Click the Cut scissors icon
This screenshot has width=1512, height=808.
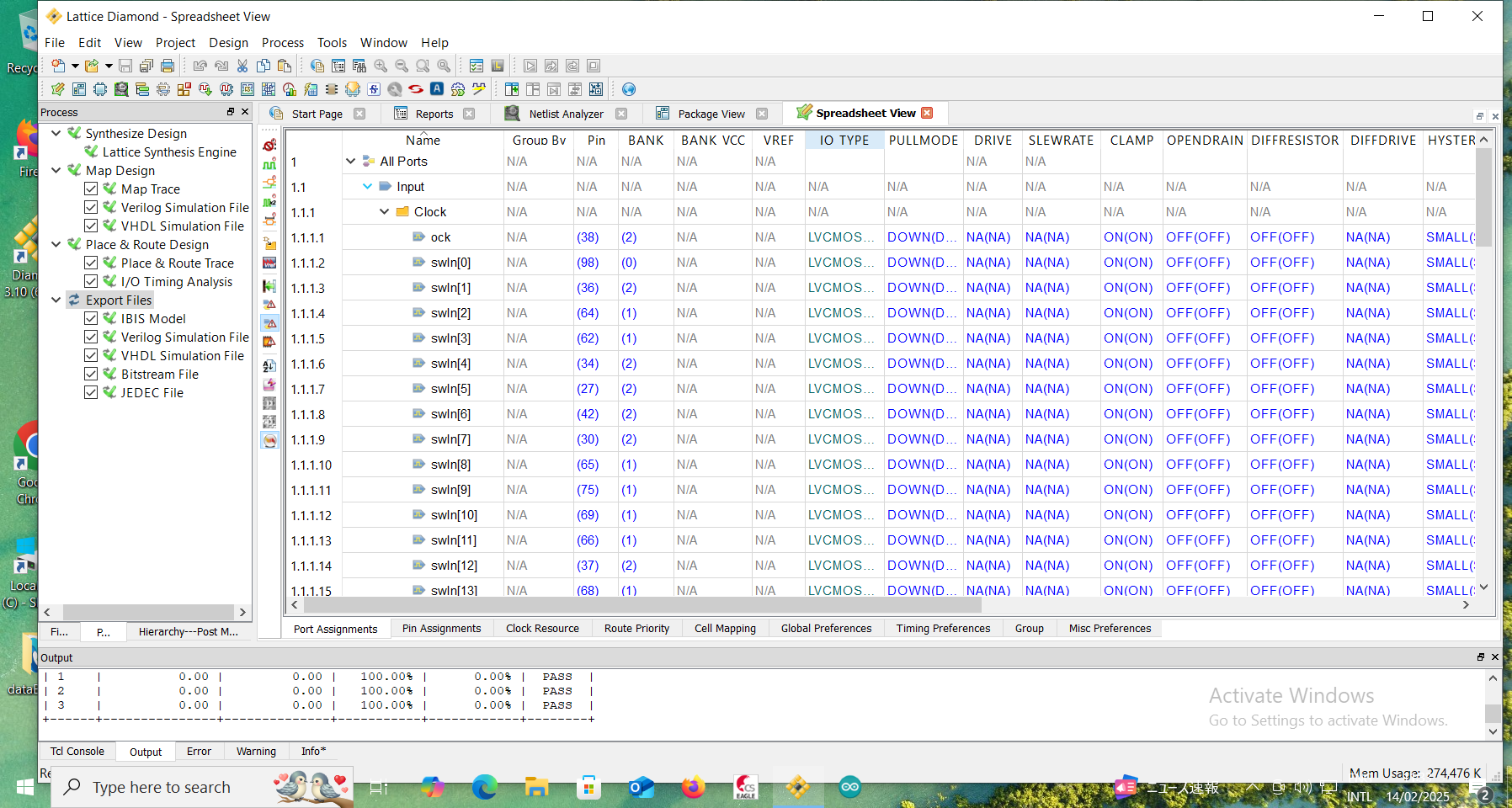(242, 66)
